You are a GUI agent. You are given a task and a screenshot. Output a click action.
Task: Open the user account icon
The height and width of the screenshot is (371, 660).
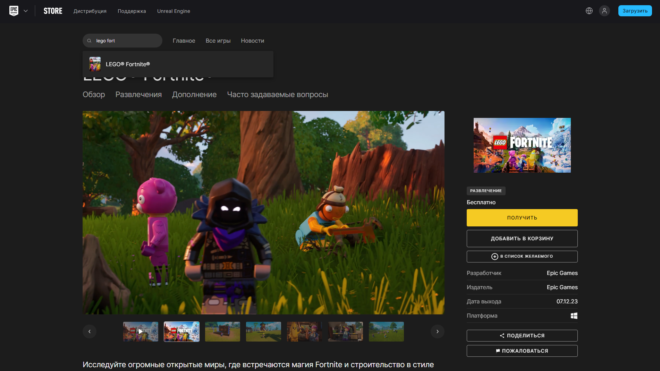pyautogui.click(x=604, y=11)
